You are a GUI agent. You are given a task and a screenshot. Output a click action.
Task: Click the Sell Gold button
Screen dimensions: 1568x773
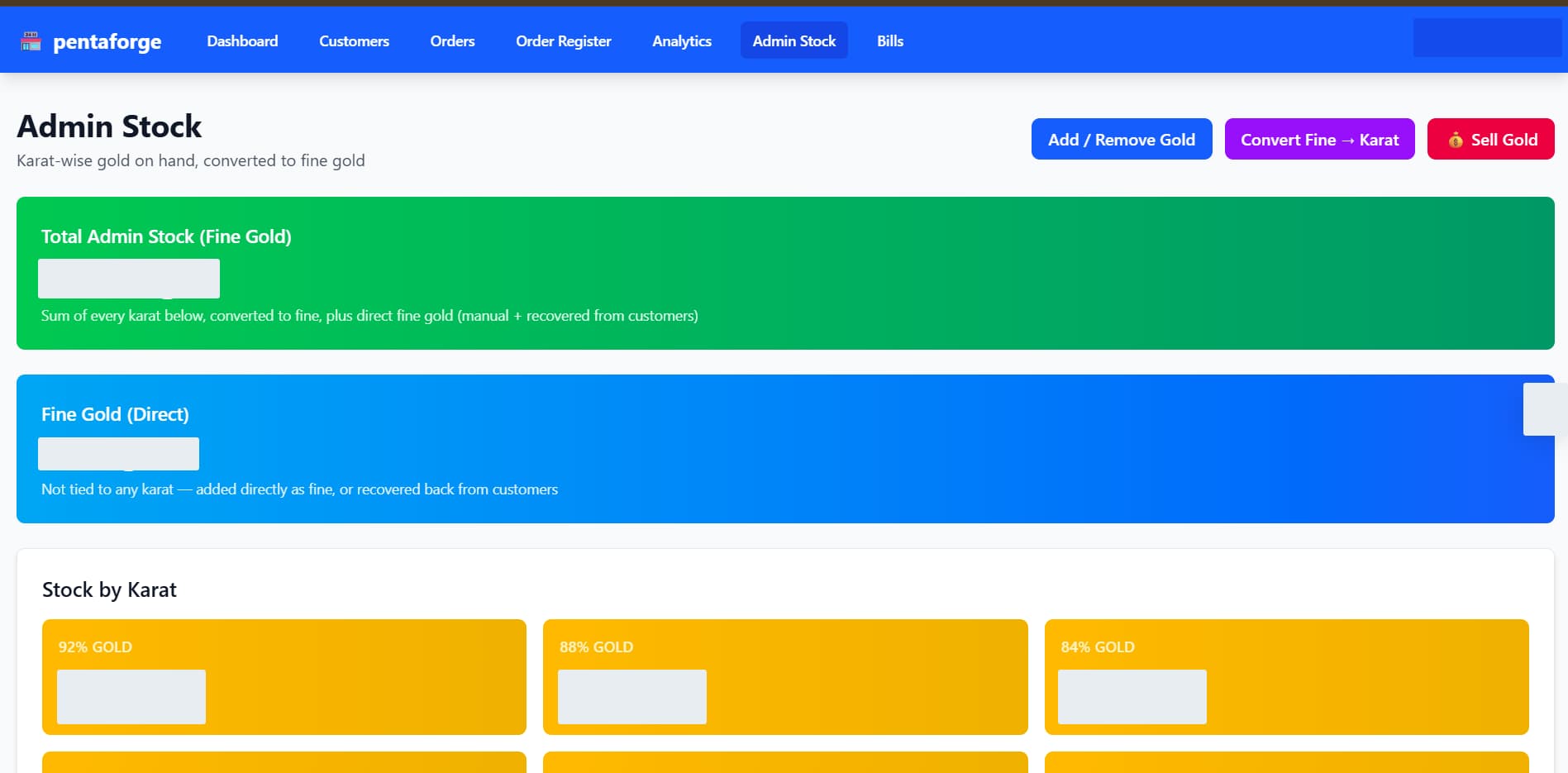[x=1491, y=139]
